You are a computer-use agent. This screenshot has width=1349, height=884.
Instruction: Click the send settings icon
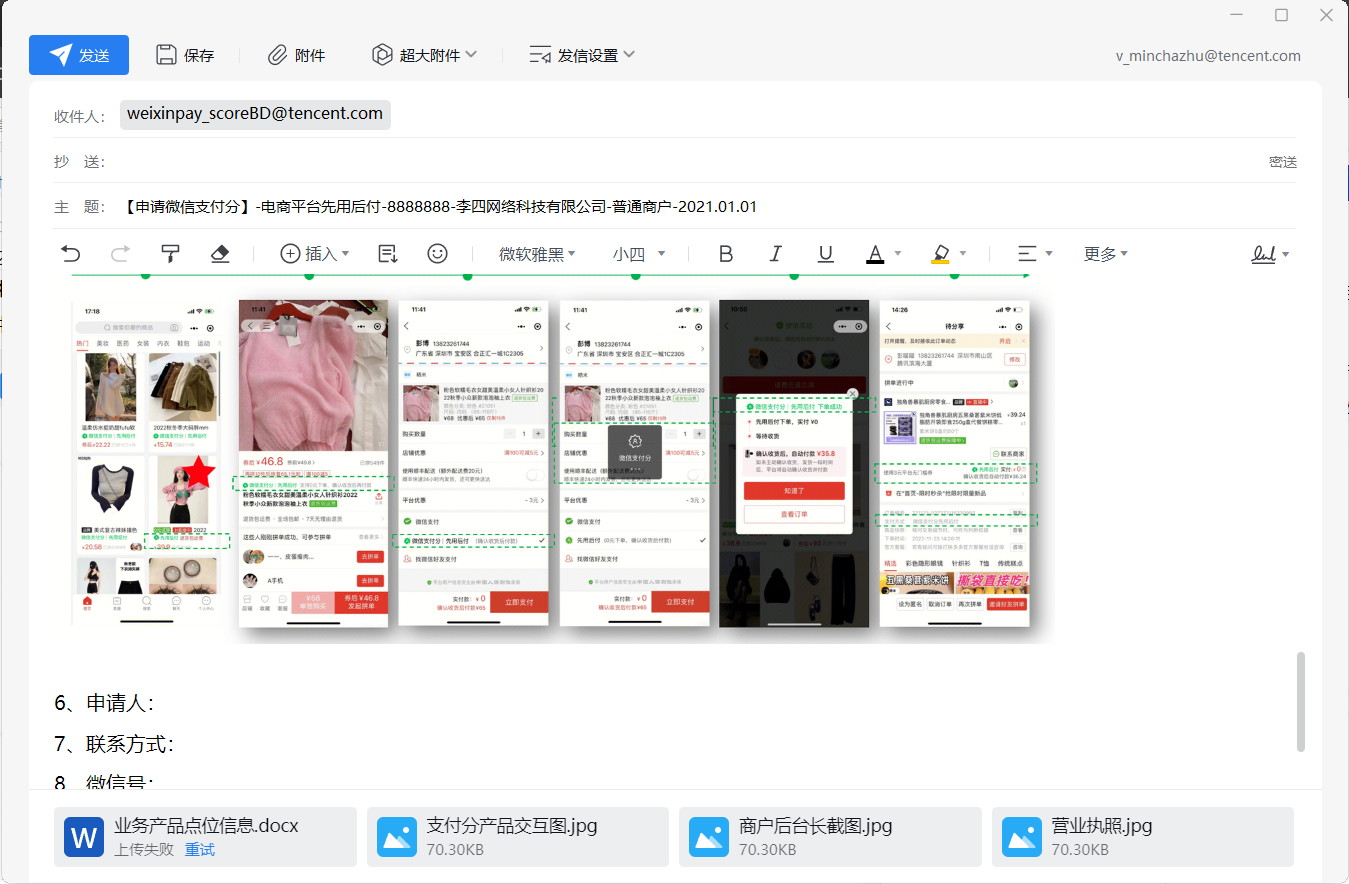541,55
